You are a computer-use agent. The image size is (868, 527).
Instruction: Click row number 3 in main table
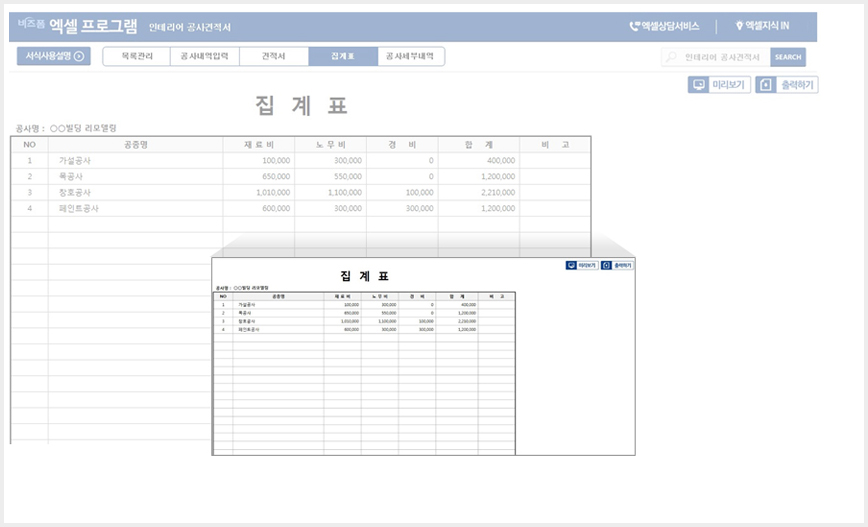[29, 193]
